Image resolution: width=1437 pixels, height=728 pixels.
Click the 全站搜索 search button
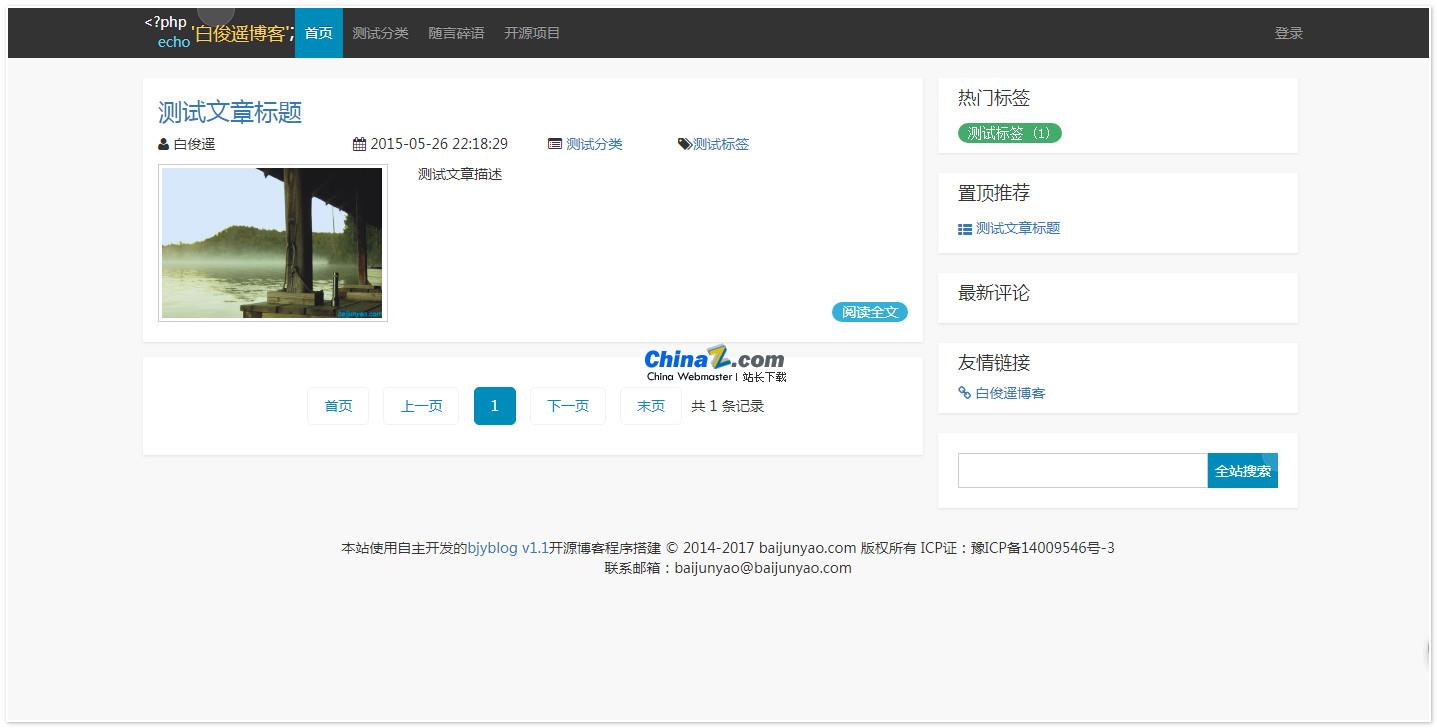pos(1242,470)
